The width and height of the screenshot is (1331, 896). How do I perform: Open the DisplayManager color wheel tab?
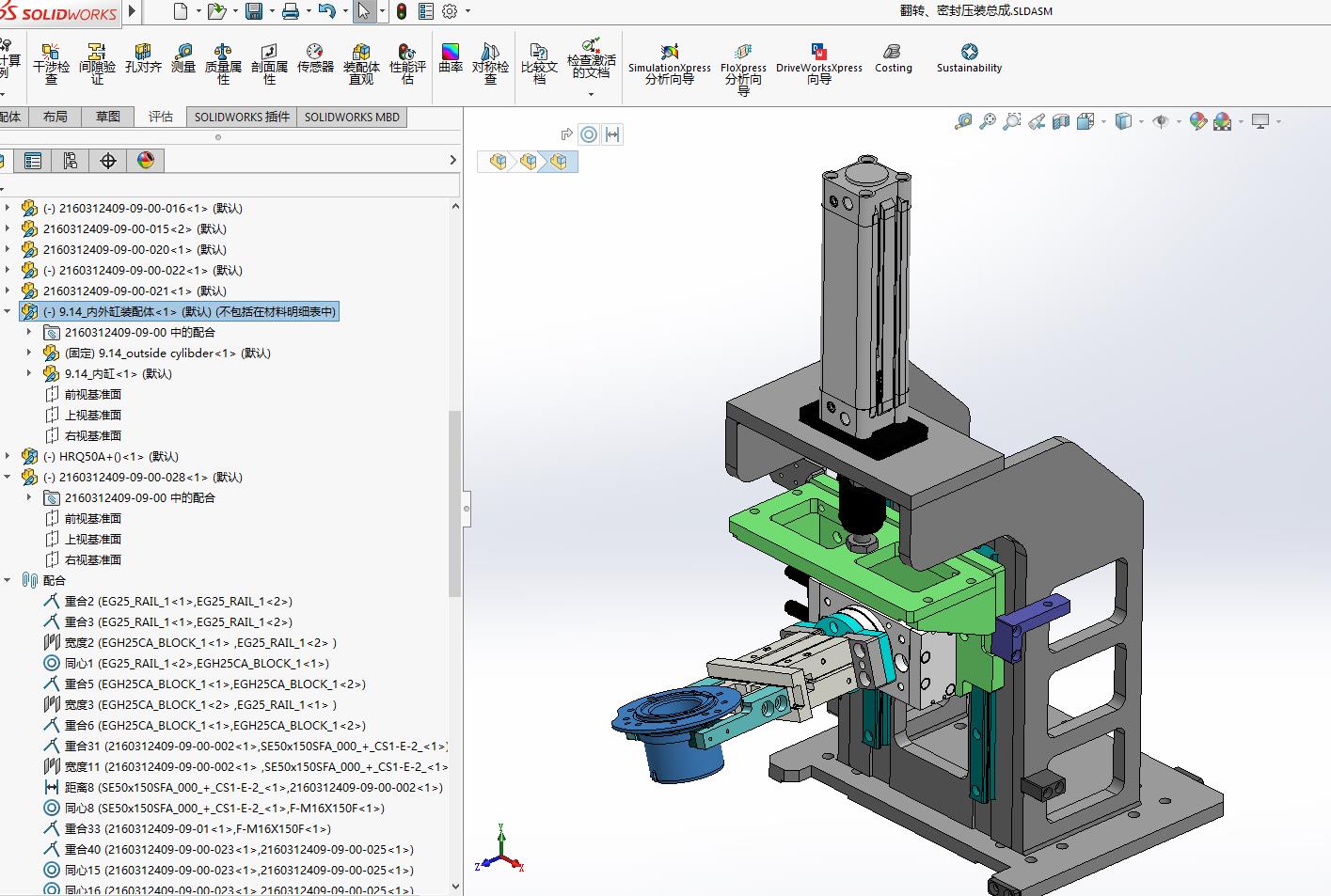tap(146, 161)
